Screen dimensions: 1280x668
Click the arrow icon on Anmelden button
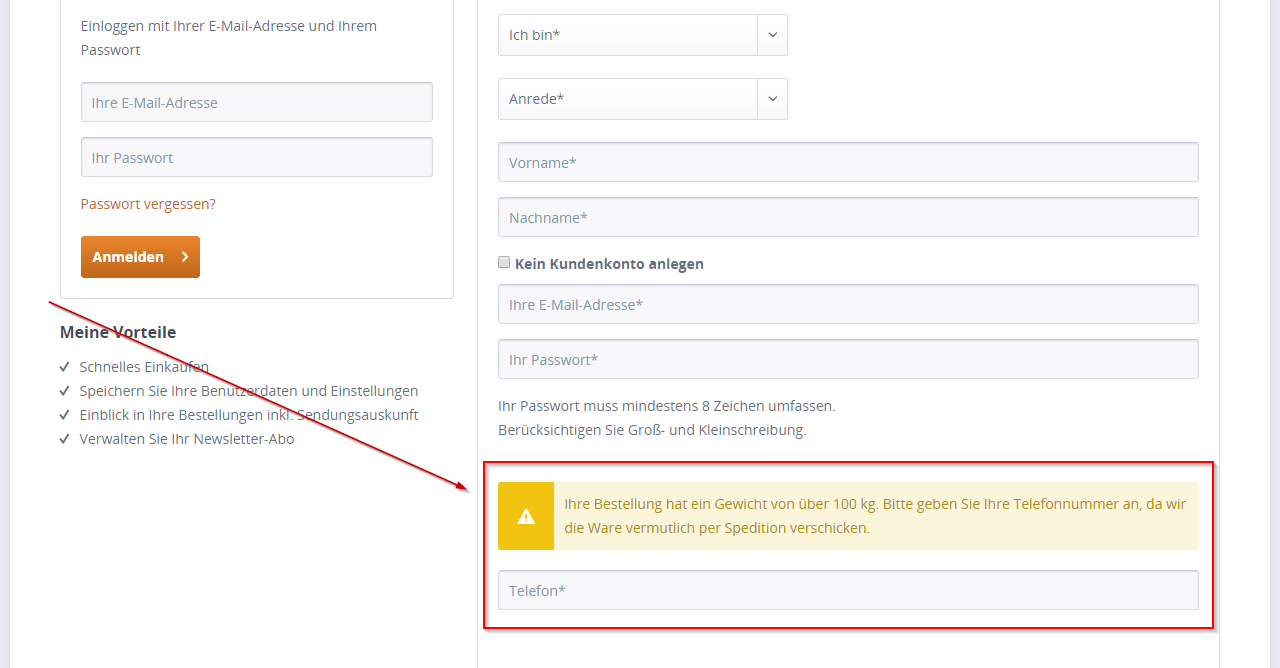(x=185, y=257)
